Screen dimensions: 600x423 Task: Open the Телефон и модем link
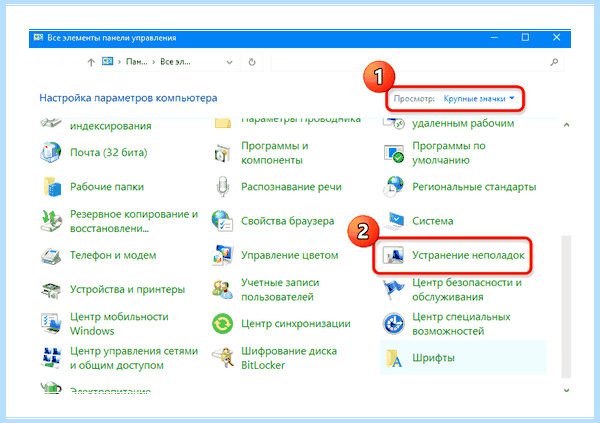113,255
